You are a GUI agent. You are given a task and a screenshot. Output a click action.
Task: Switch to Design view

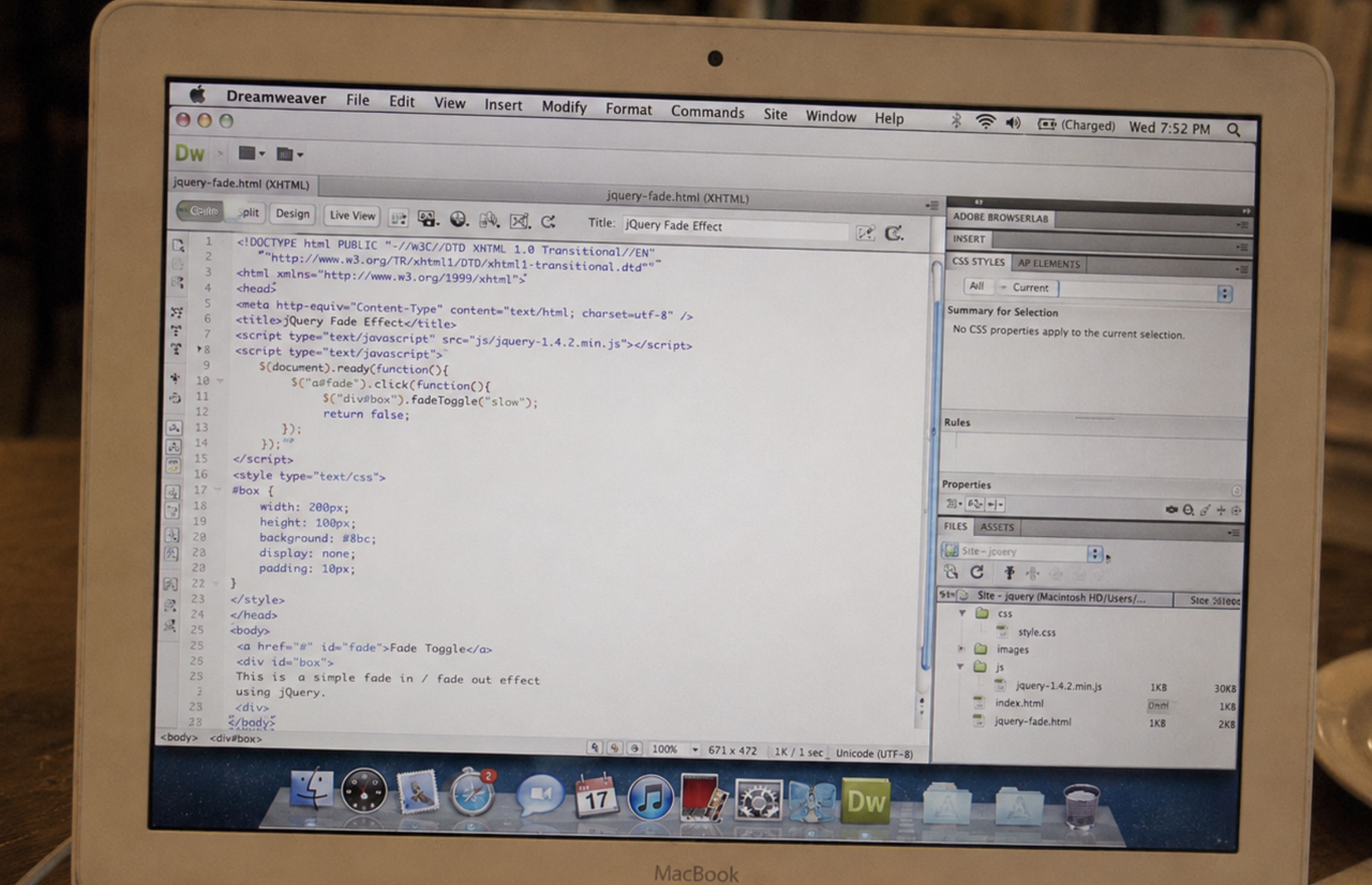(292, 214)
